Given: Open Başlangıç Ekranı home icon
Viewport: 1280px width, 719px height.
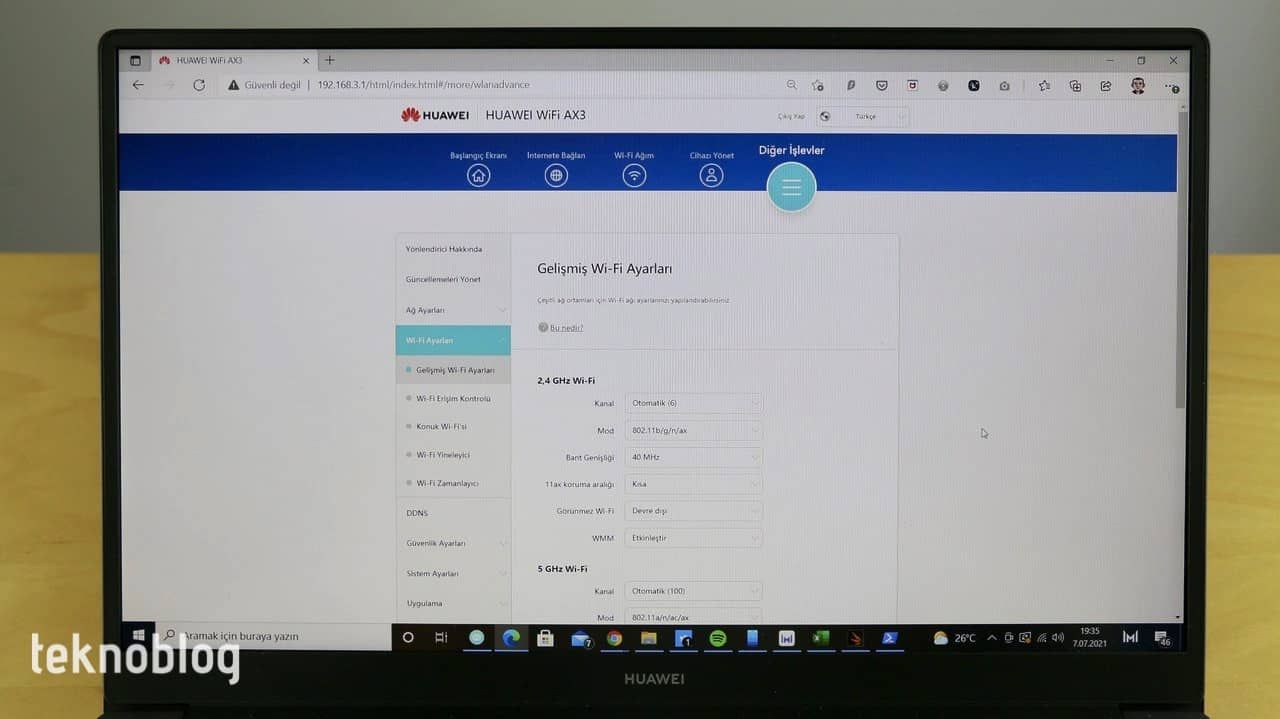Looking at the screenshot, I should pyautogui.click(x=479, y=176).
